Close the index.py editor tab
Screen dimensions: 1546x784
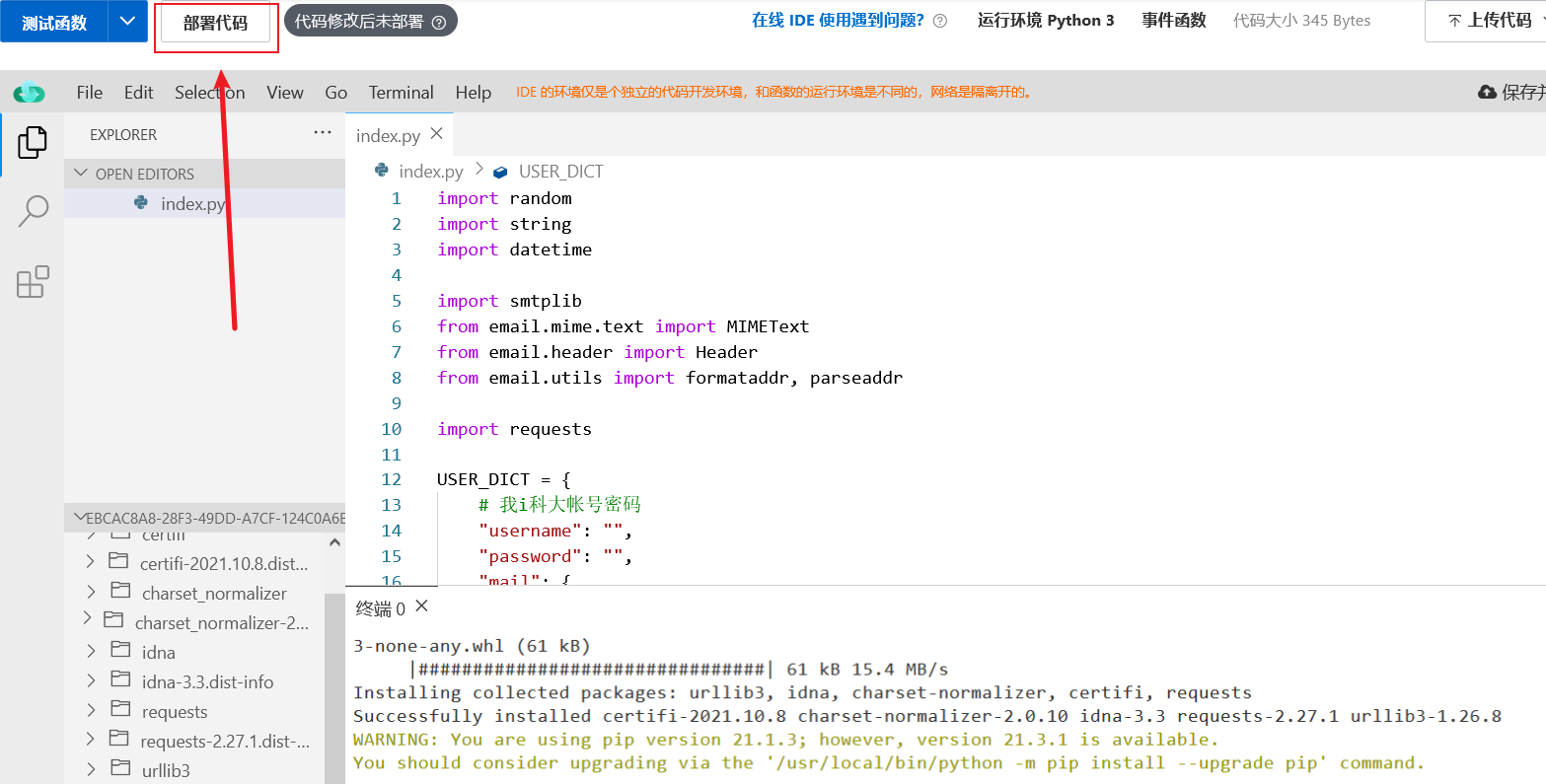click(x=437, y=134)
